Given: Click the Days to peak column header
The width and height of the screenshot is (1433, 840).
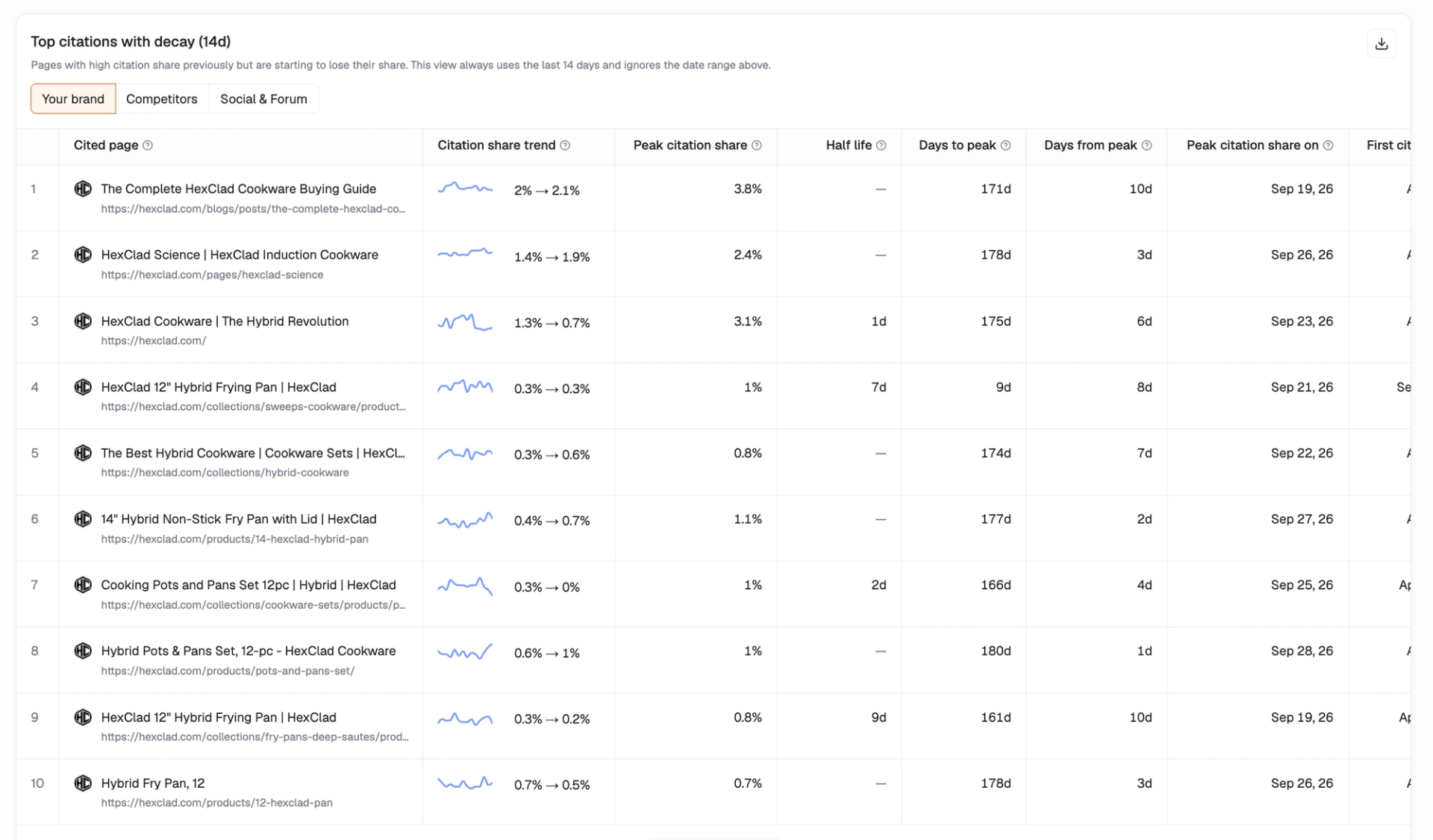Looking at the screenshot, I should click(x=957, y=145).
